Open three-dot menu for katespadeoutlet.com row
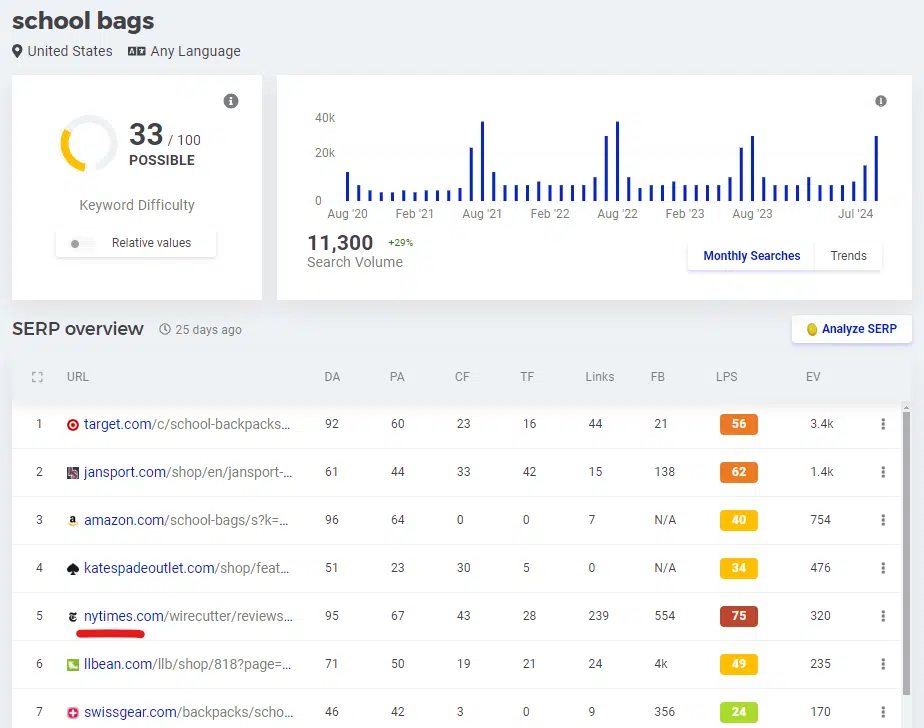Image resolution: width=924 pixels, height=728 pixels. 883,568
